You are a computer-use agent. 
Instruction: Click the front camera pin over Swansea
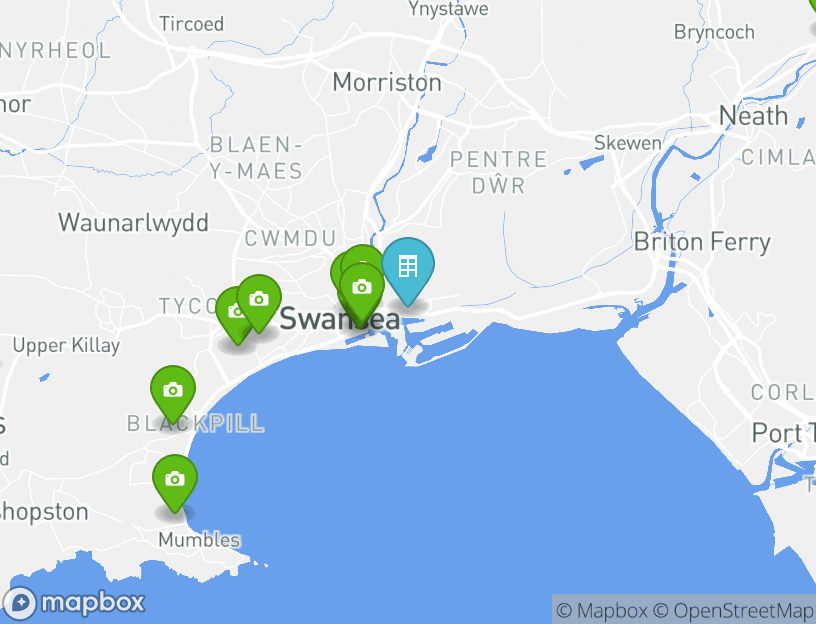[x=362, y=291]
